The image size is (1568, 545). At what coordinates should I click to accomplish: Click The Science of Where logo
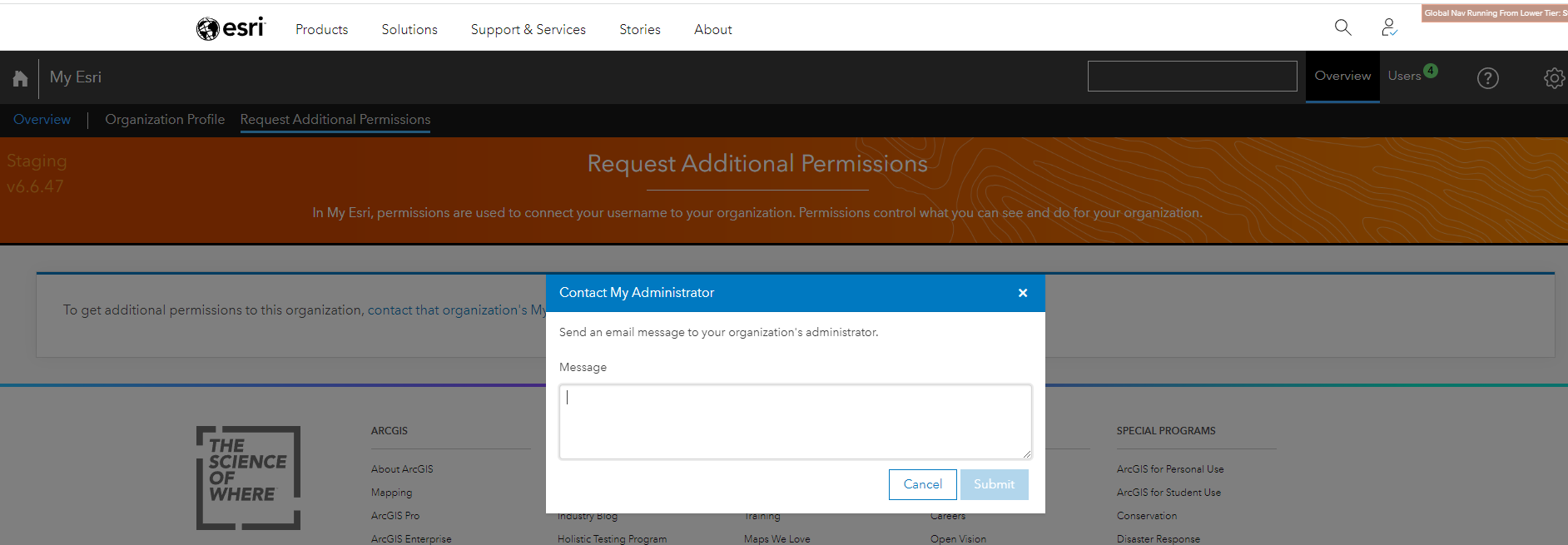[248, 478]
